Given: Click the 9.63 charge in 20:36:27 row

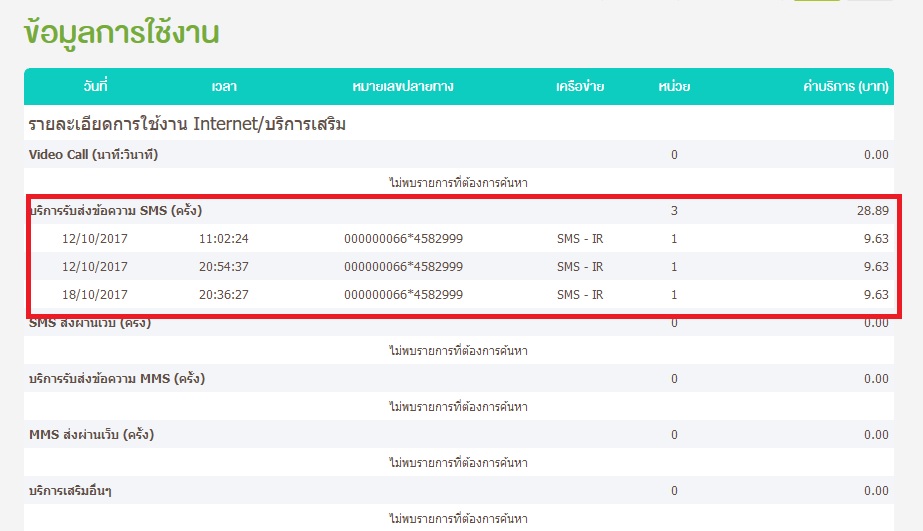Looking at the screenshot, I should coord(876,294).
